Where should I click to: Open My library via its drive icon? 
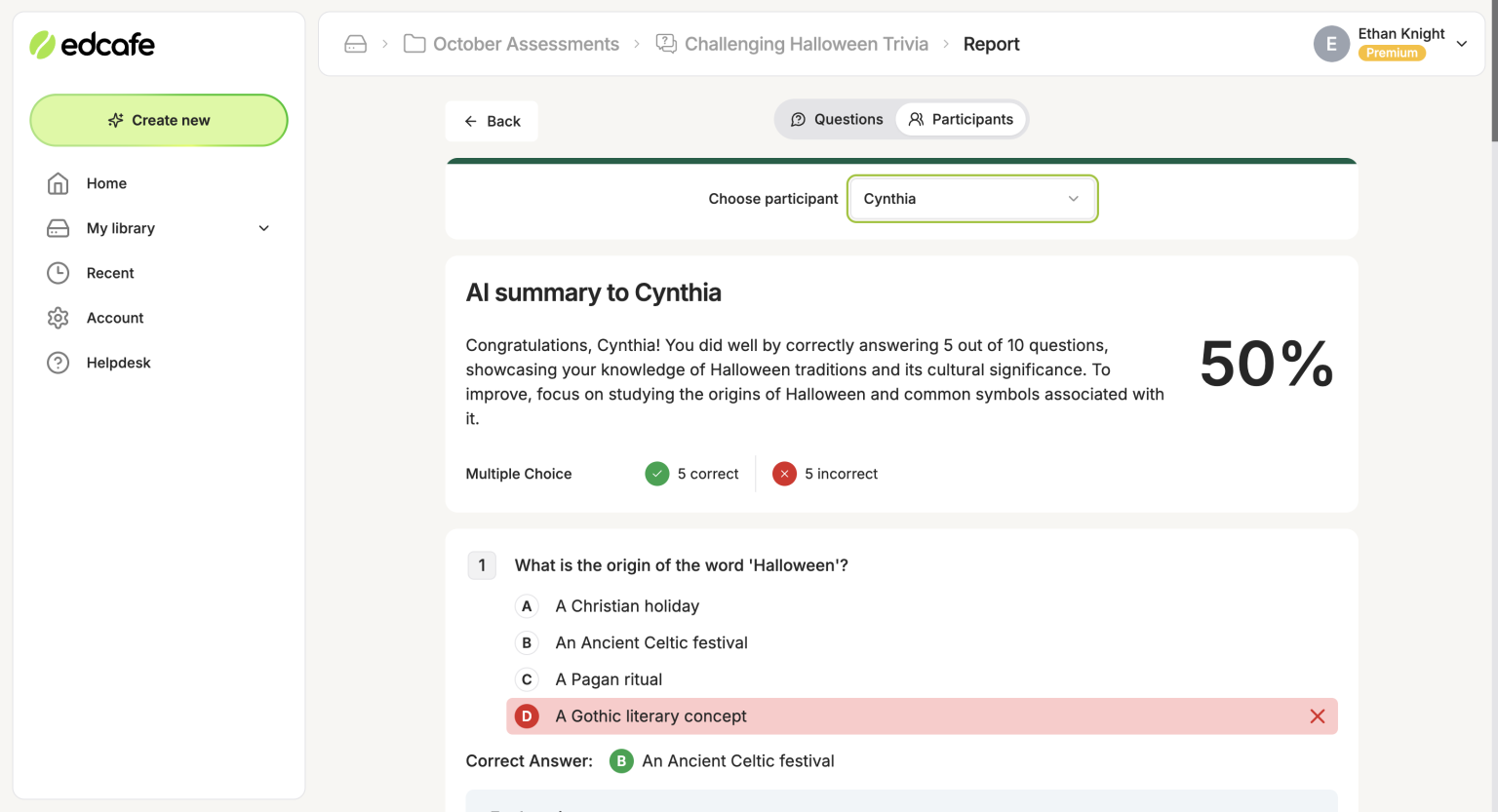[59, 228]
